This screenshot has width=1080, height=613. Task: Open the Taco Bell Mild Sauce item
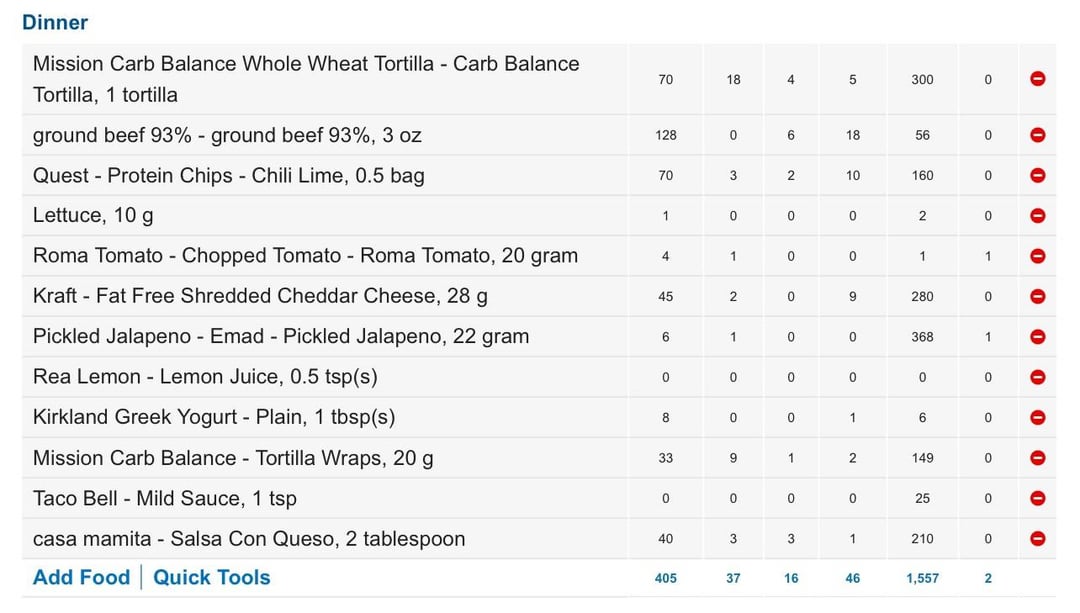point(165,498)
